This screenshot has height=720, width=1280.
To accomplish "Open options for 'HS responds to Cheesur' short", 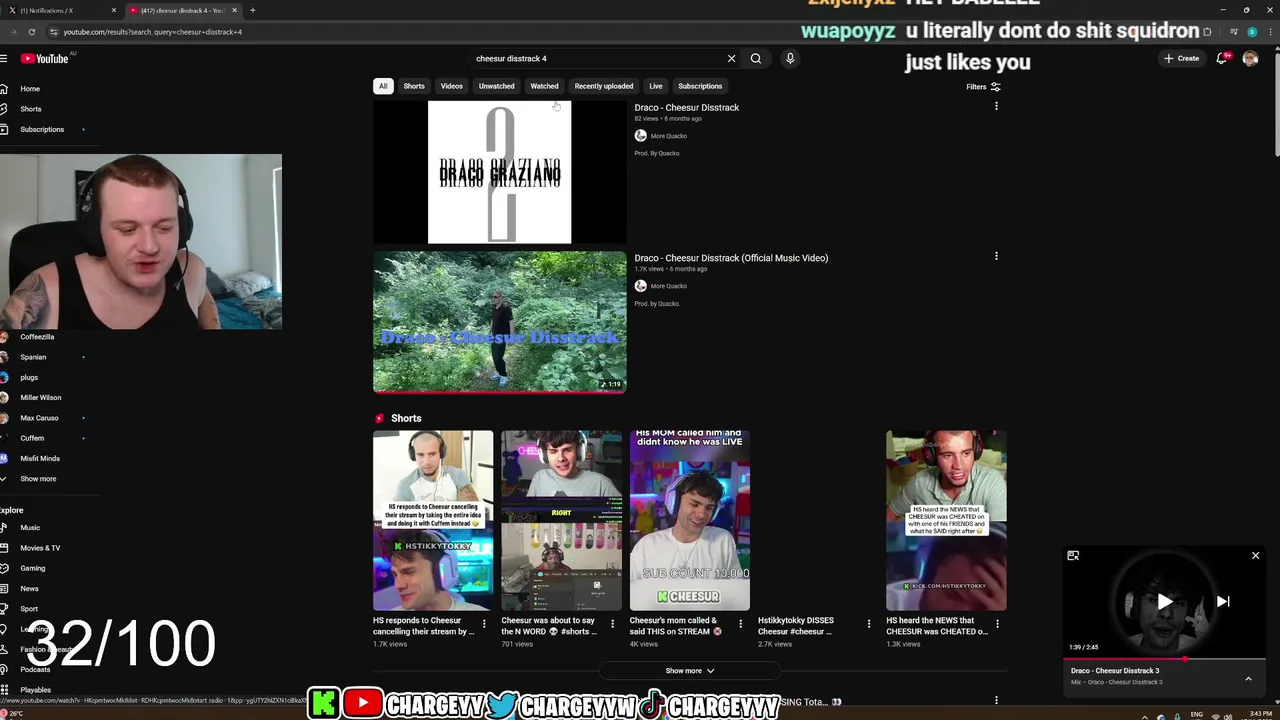I will click(484, 624).
